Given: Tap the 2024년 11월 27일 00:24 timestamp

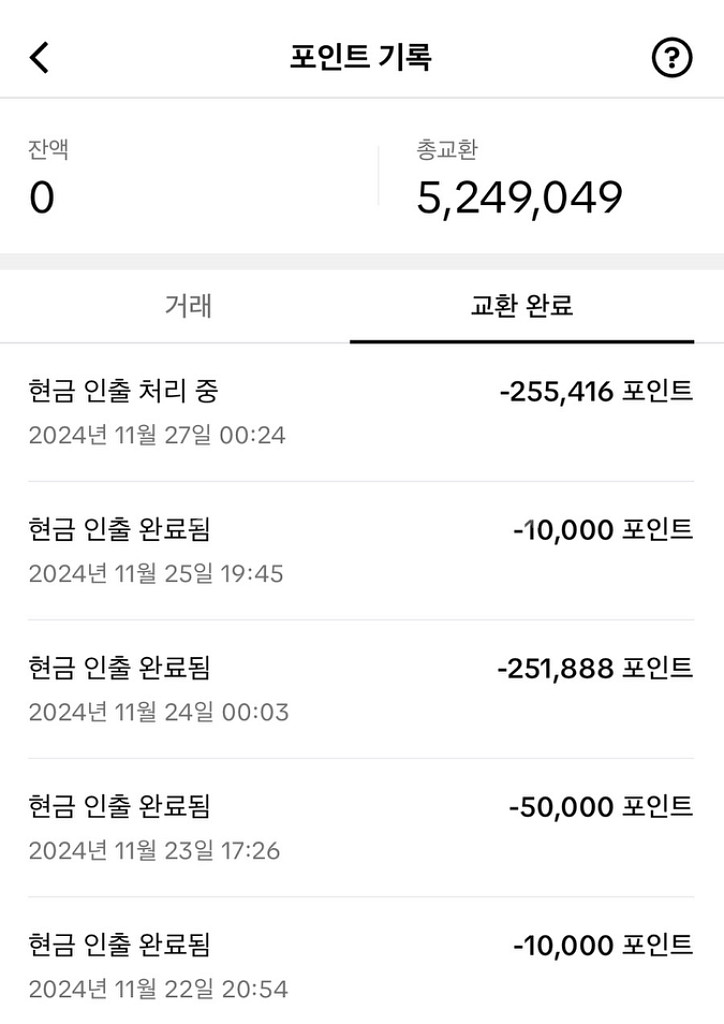Looking at the screenshot, I should [x=157, y=436].
